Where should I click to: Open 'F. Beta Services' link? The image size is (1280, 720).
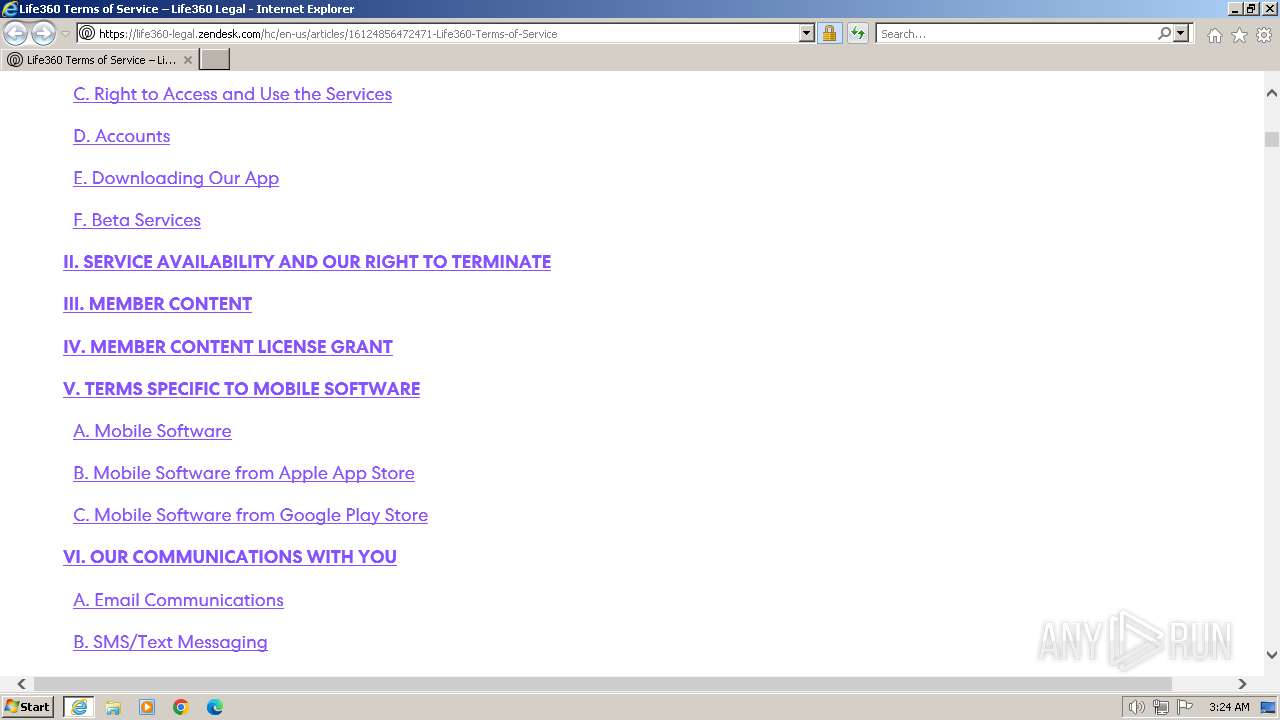[x=137, y=220]
